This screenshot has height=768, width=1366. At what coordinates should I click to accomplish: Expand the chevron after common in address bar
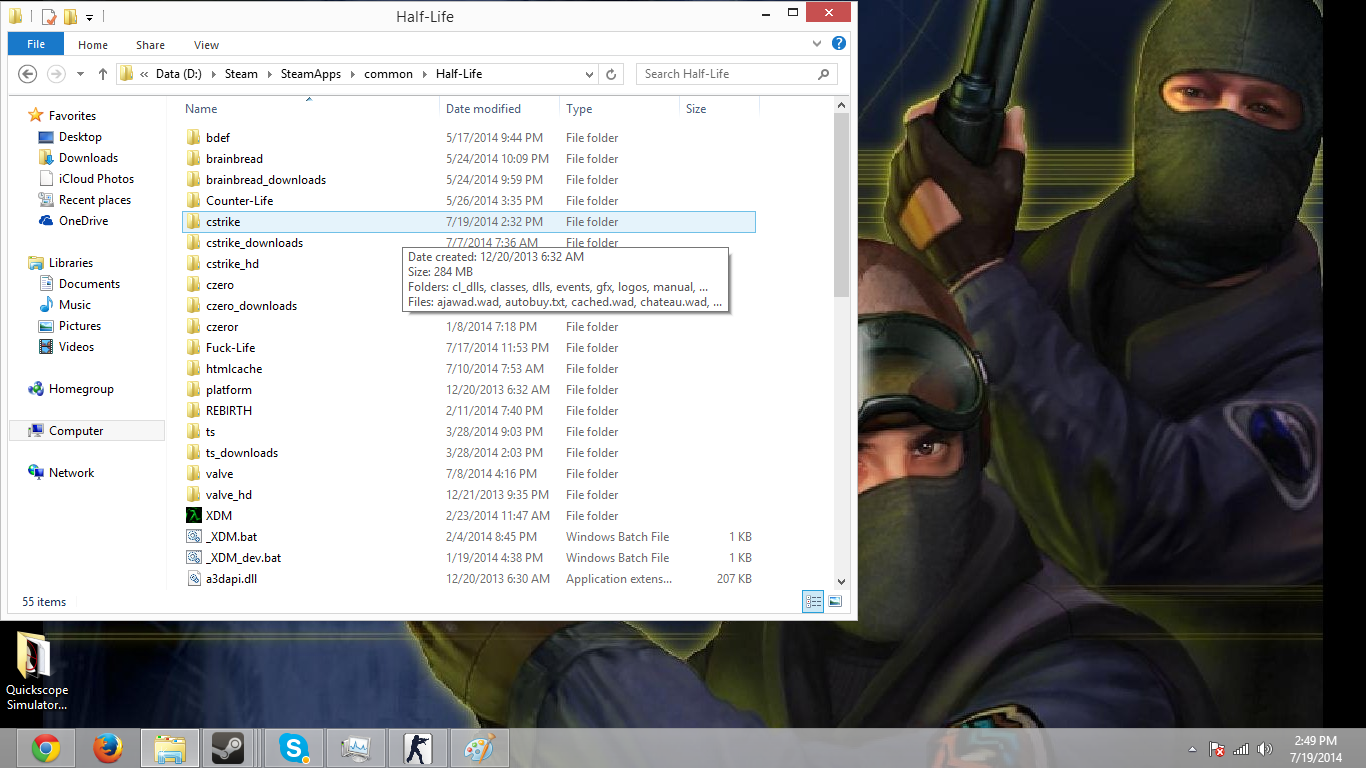click(x=425, y=74)
